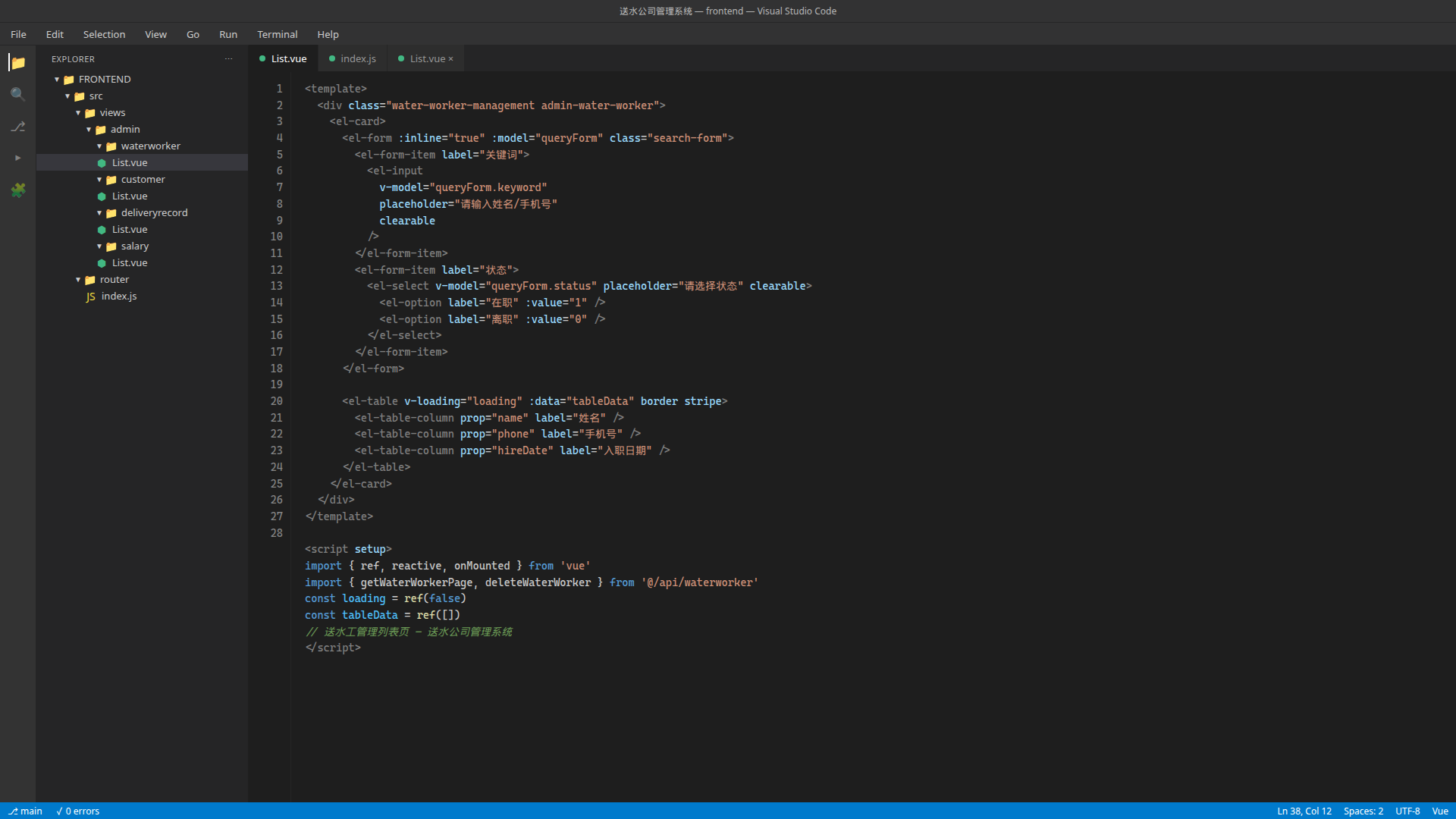Place cursor on "search-form" class value
The width and height of the screenshot is (1456, 819).
pyautogui.click(x=688, y=138)
